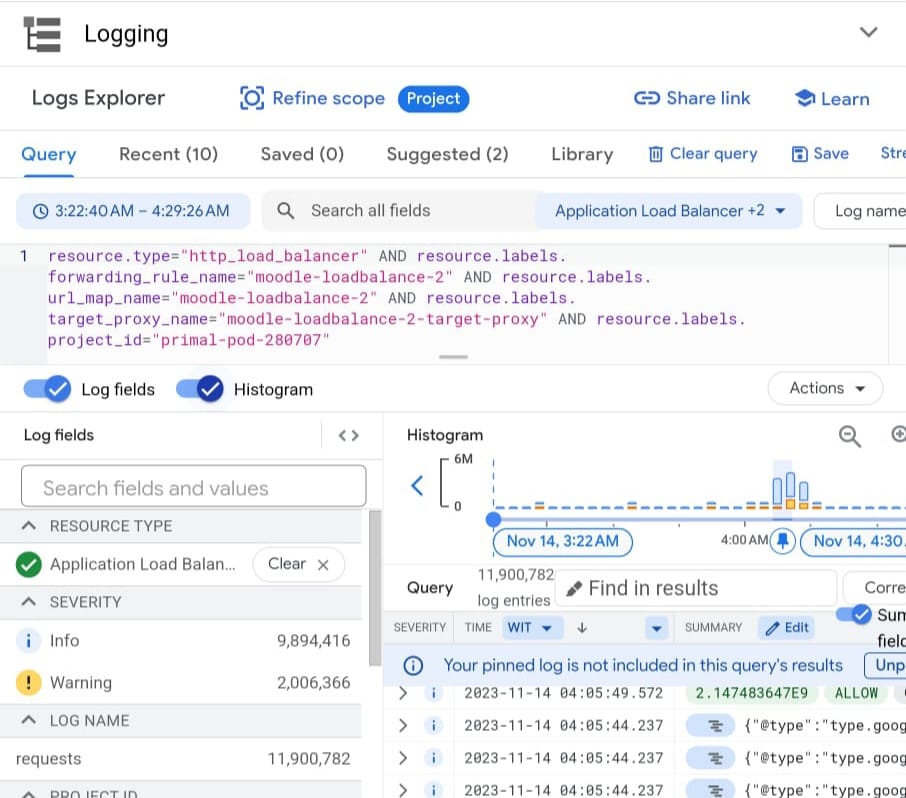Open the Correlate button in results toolbar
Screen dimensions: 906x798
point(875,588)
